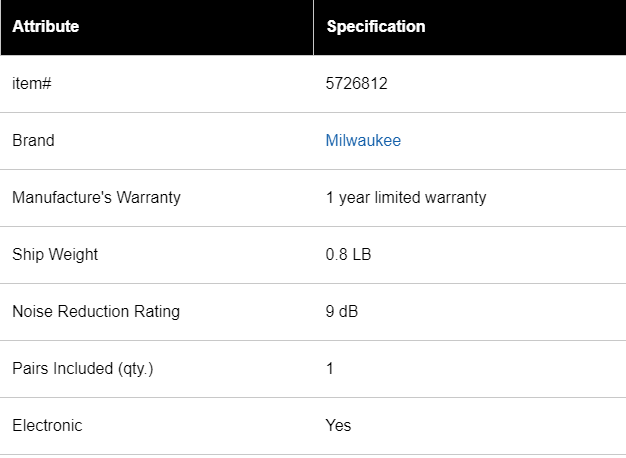Click the Milwaukee brand link
Image resolution: width=626 pixels, height=458 pixels.
click(363, 141)
